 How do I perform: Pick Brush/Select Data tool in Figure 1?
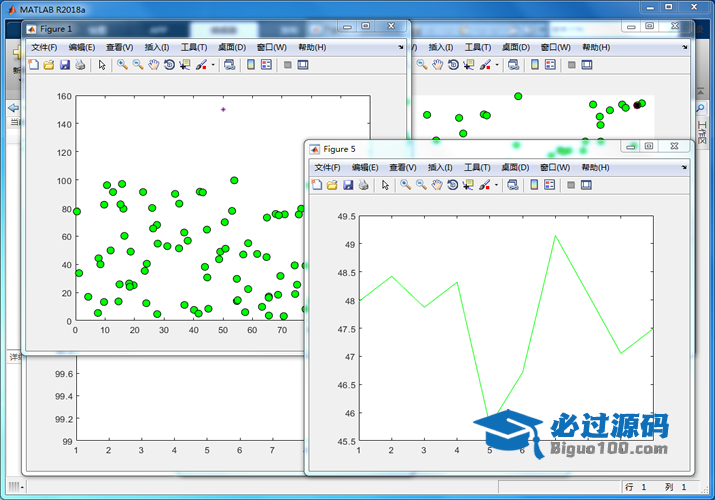coord(201,65)
